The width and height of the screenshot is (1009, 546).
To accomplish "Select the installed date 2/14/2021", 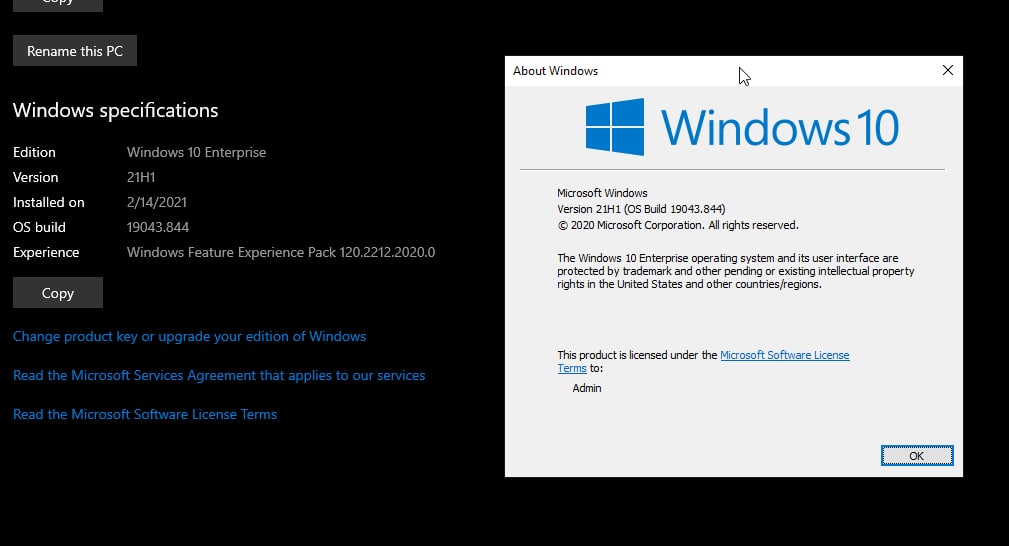I will pyautogui.click(x=157, y=202).
